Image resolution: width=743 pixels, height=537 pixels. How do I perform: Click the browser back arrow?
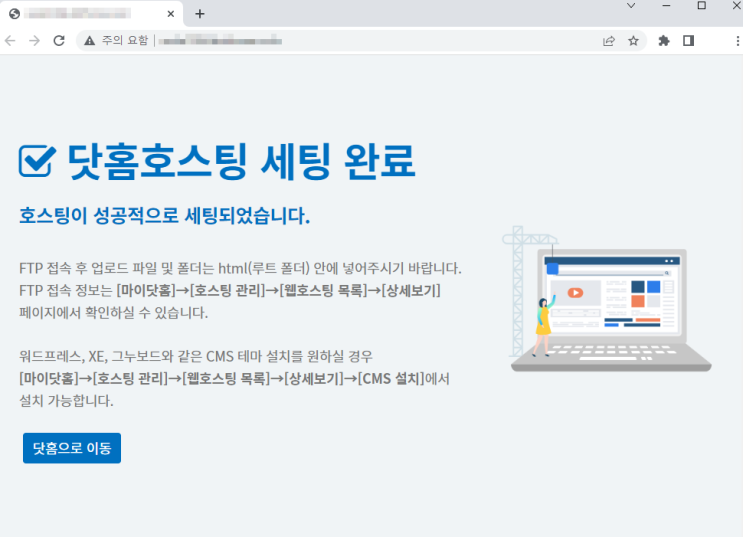[x=10, y=41]
